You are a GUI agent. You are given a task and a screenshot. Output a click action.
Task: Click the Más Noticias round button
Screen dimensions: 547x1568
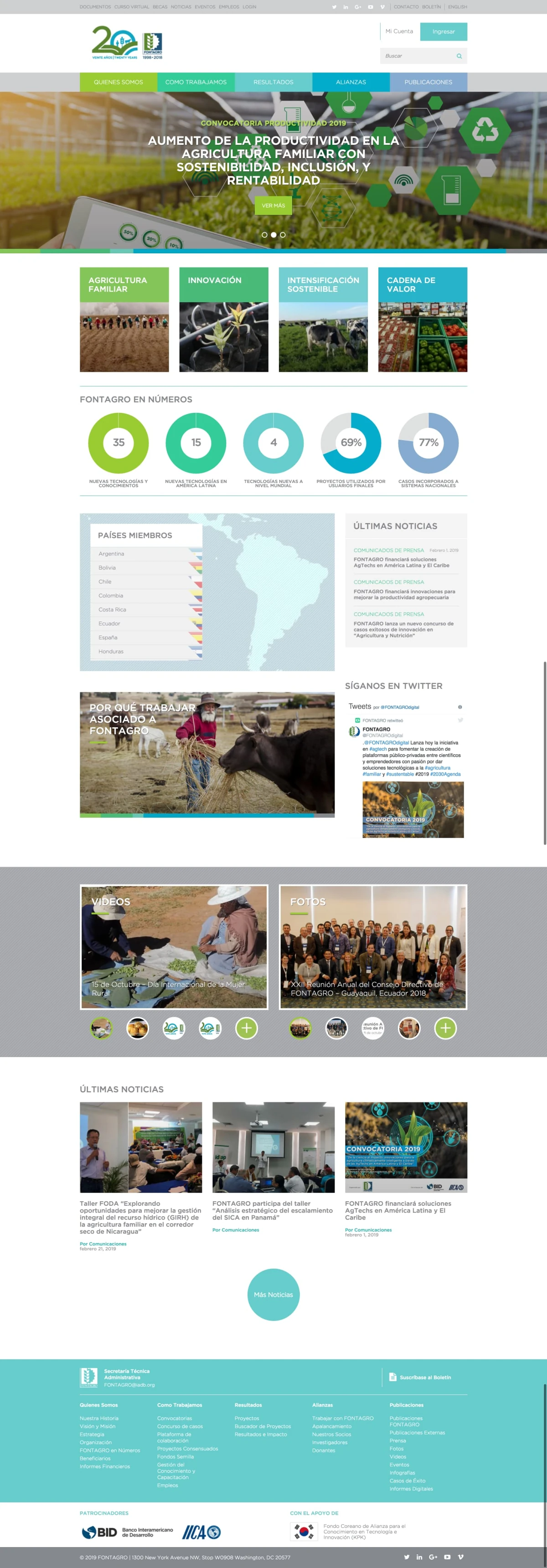click(273, 1294)
